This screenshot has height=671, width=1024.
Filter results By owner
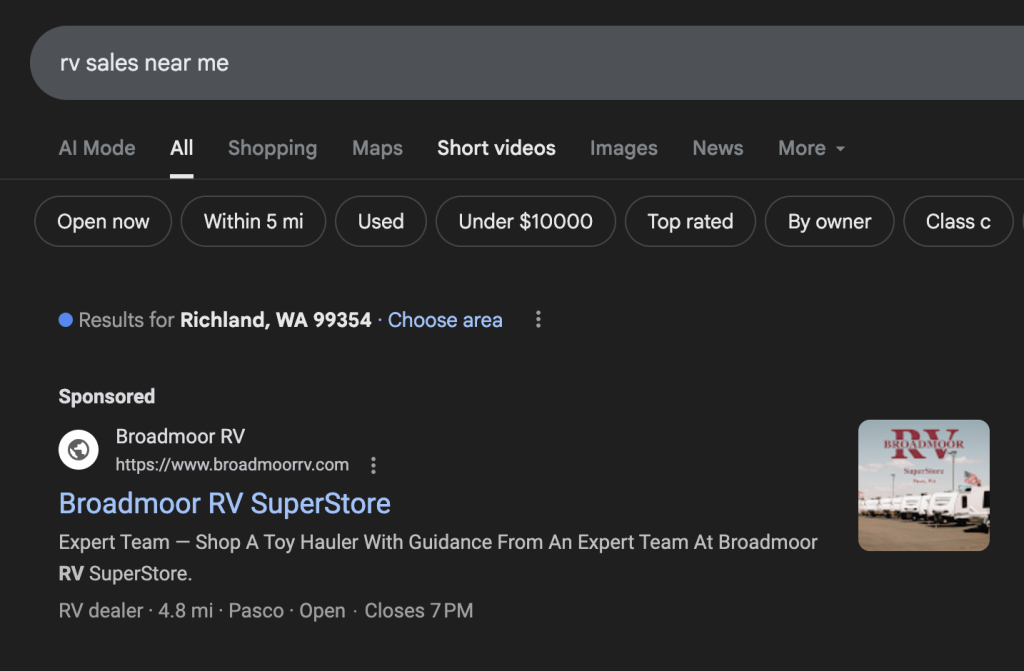pos(829,222)
